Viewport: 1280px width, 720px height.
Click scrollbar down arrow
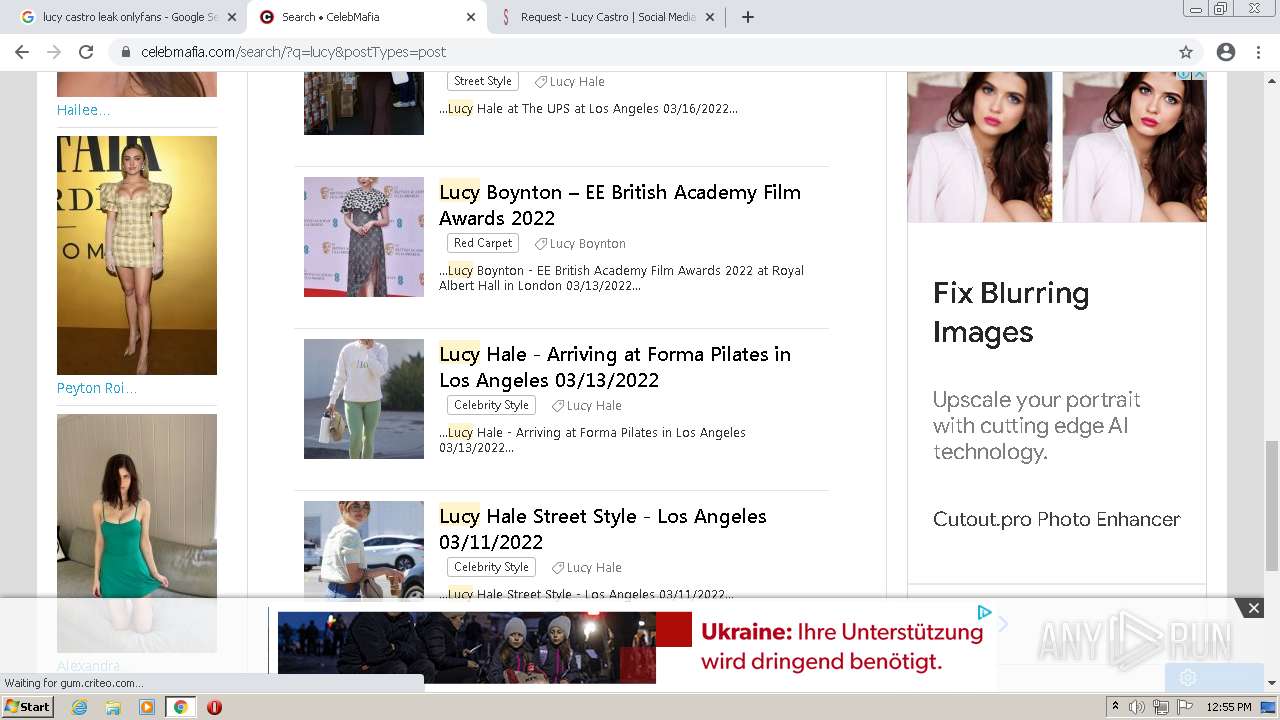point(1272,683)
